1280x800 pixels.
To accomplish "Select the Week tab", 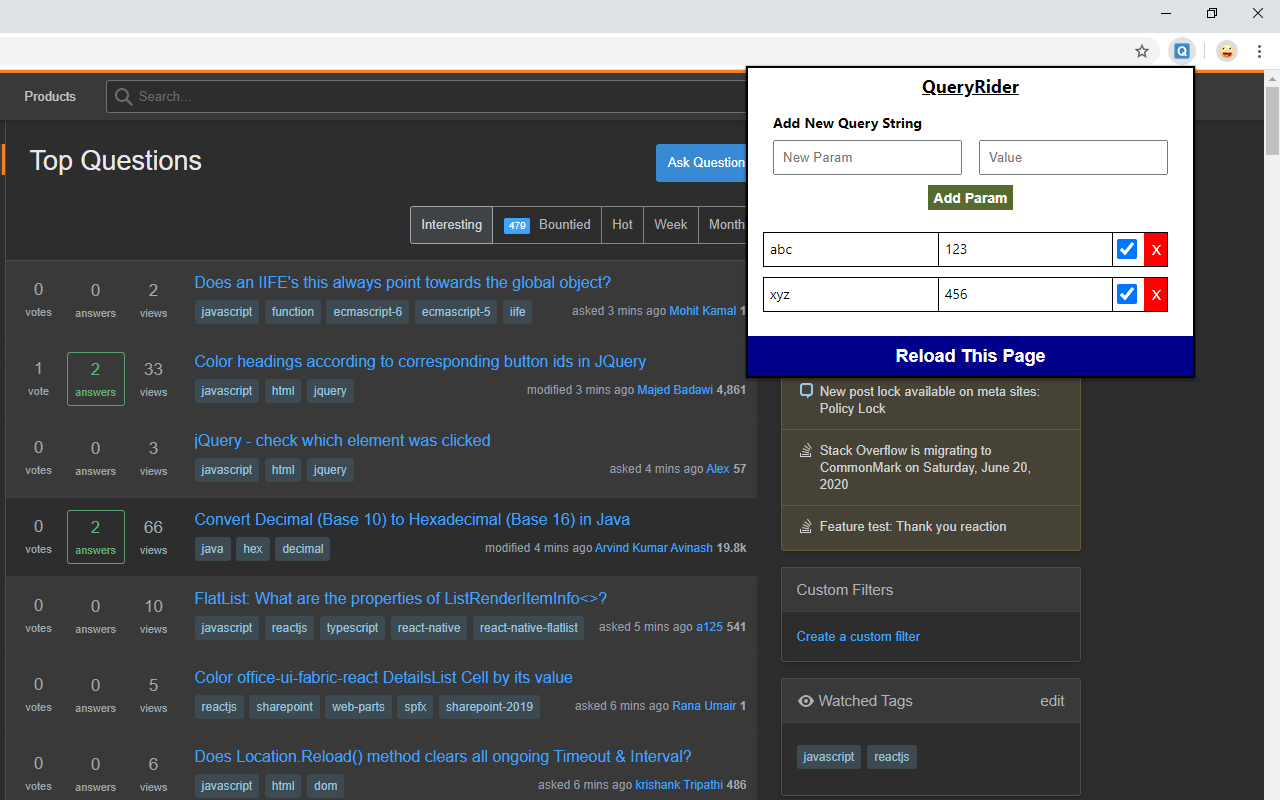I will (670, 225).
